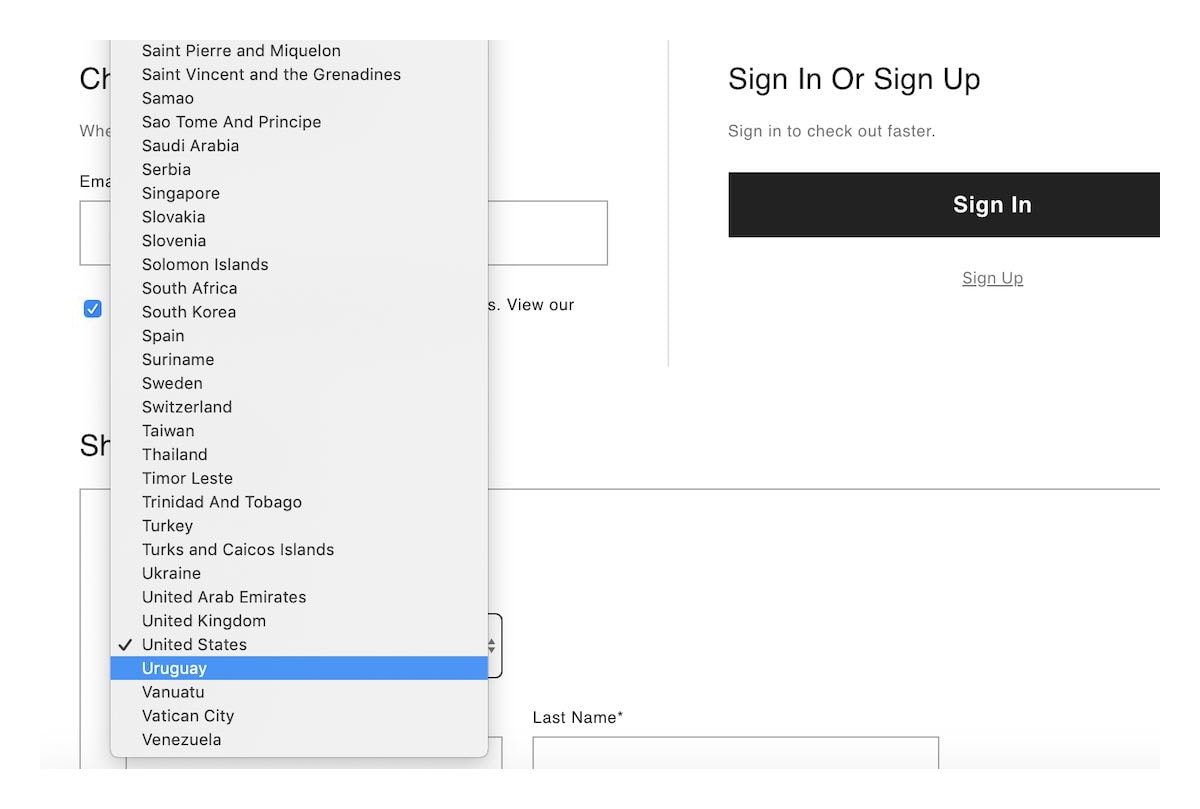
Task: Select United Arab Emirates from the dropdown
Action: click(x=223, y=596)
